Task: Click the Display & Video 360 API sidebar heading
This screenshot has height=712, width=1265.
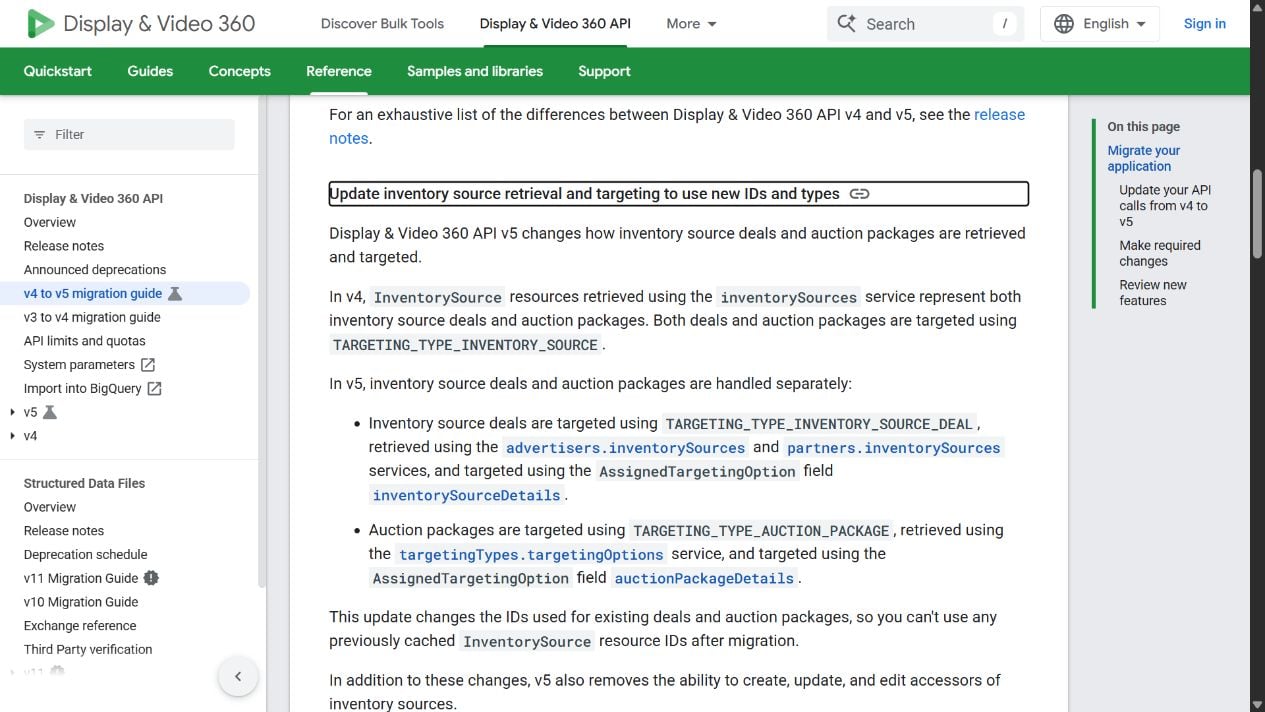Action: (x=93, y=199)
